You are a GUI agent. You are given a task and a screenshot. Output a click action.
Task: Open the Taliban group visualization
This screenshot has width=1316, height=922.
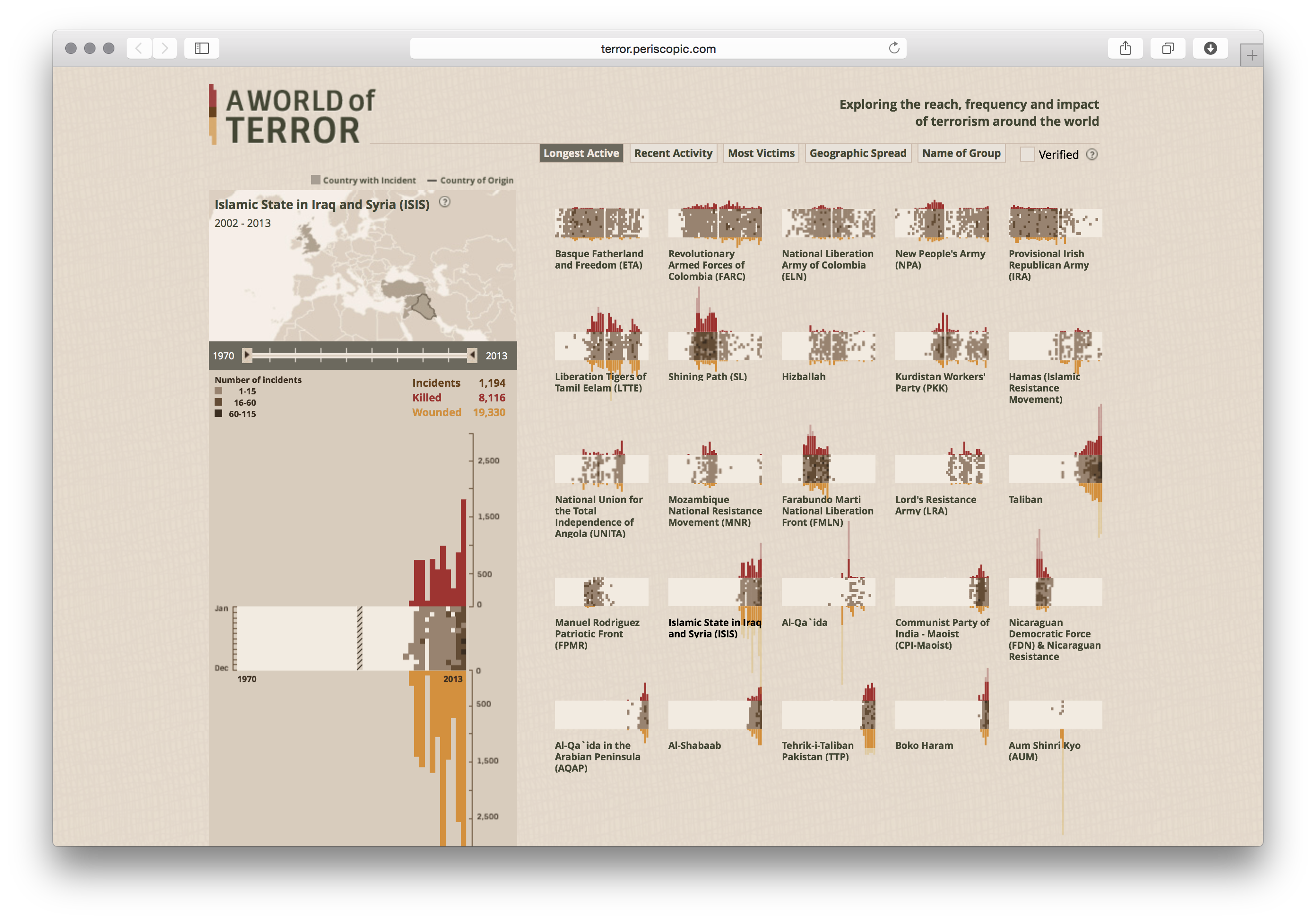1055,469
